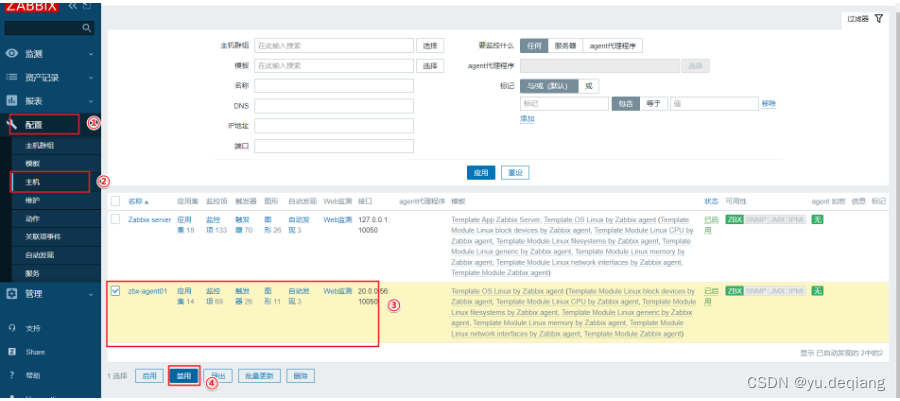This screenshot has height=401, width=900.
Task: Click 移除 tag link
Action: point(769,104)
